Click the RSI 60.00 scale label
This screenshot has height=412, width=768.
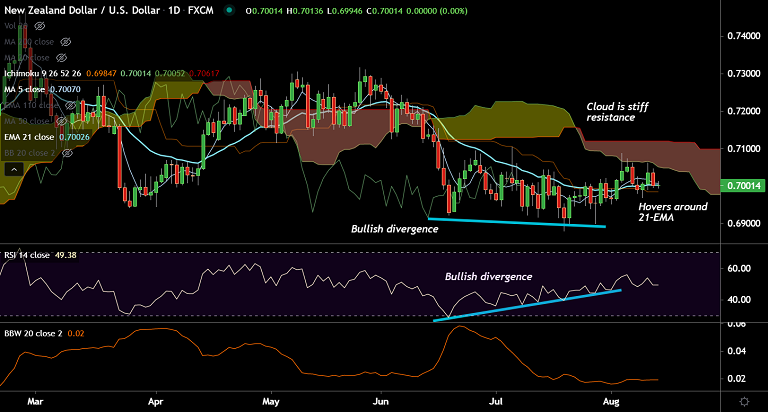[x=739, y=268]
